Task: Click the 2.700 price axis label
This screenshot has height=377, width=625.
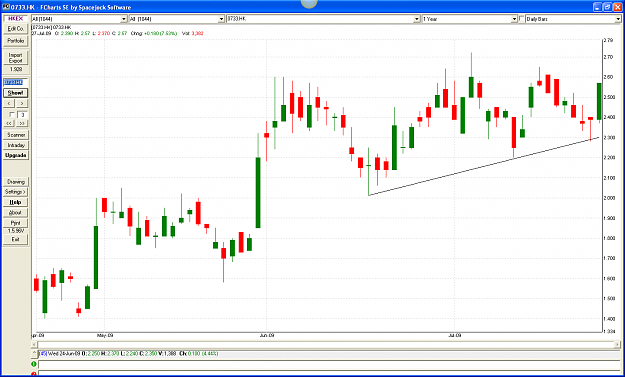Action: point(608,57)
